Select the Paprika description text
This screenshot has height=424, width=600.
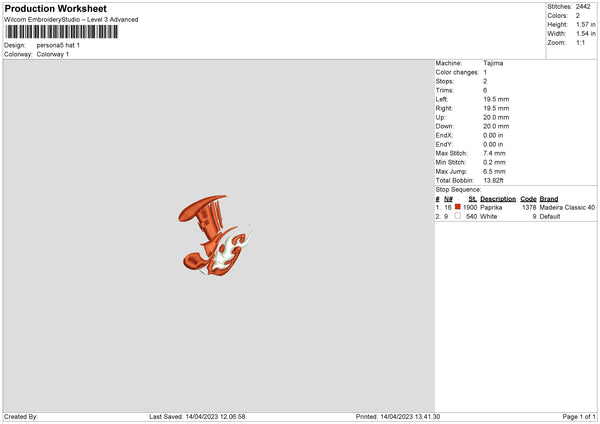[491, 207]
